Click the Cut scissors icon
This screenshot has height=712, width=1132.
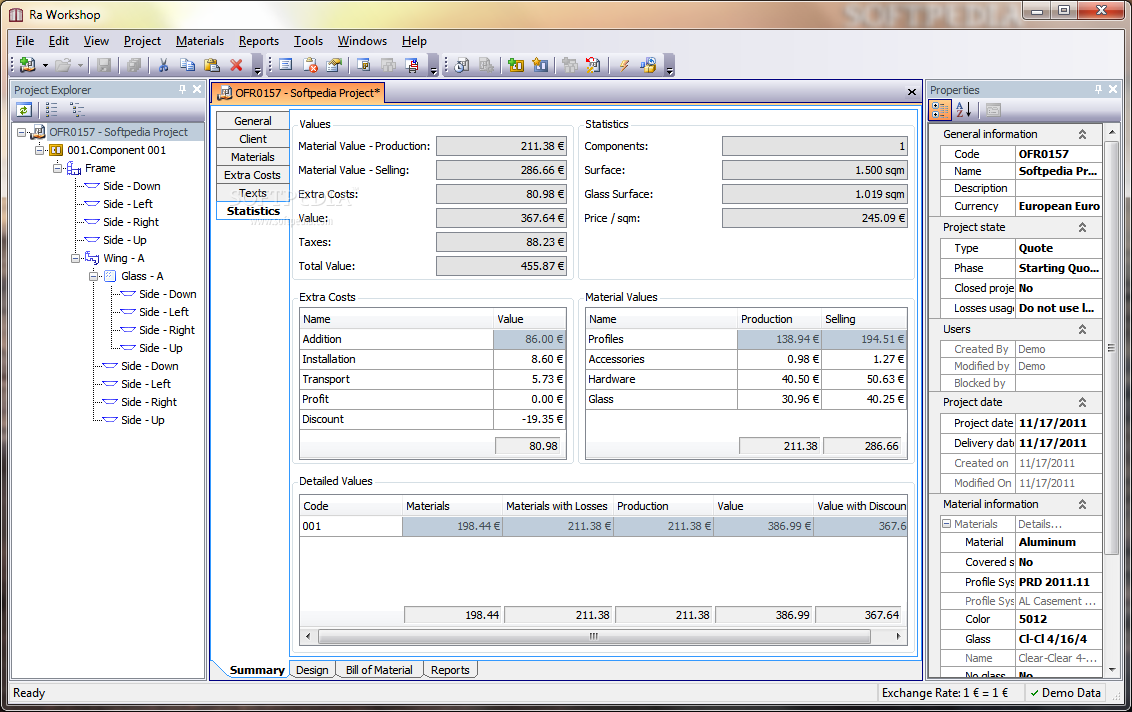tap(163, 65)
